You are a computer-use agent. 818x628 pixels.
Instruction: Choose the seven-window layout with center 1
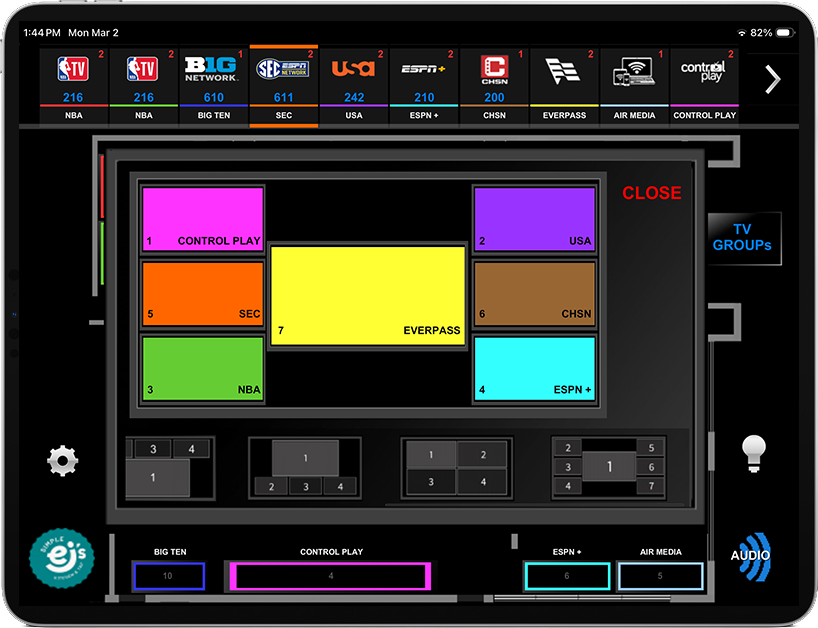pyautogui.click(x=609, y=468)
